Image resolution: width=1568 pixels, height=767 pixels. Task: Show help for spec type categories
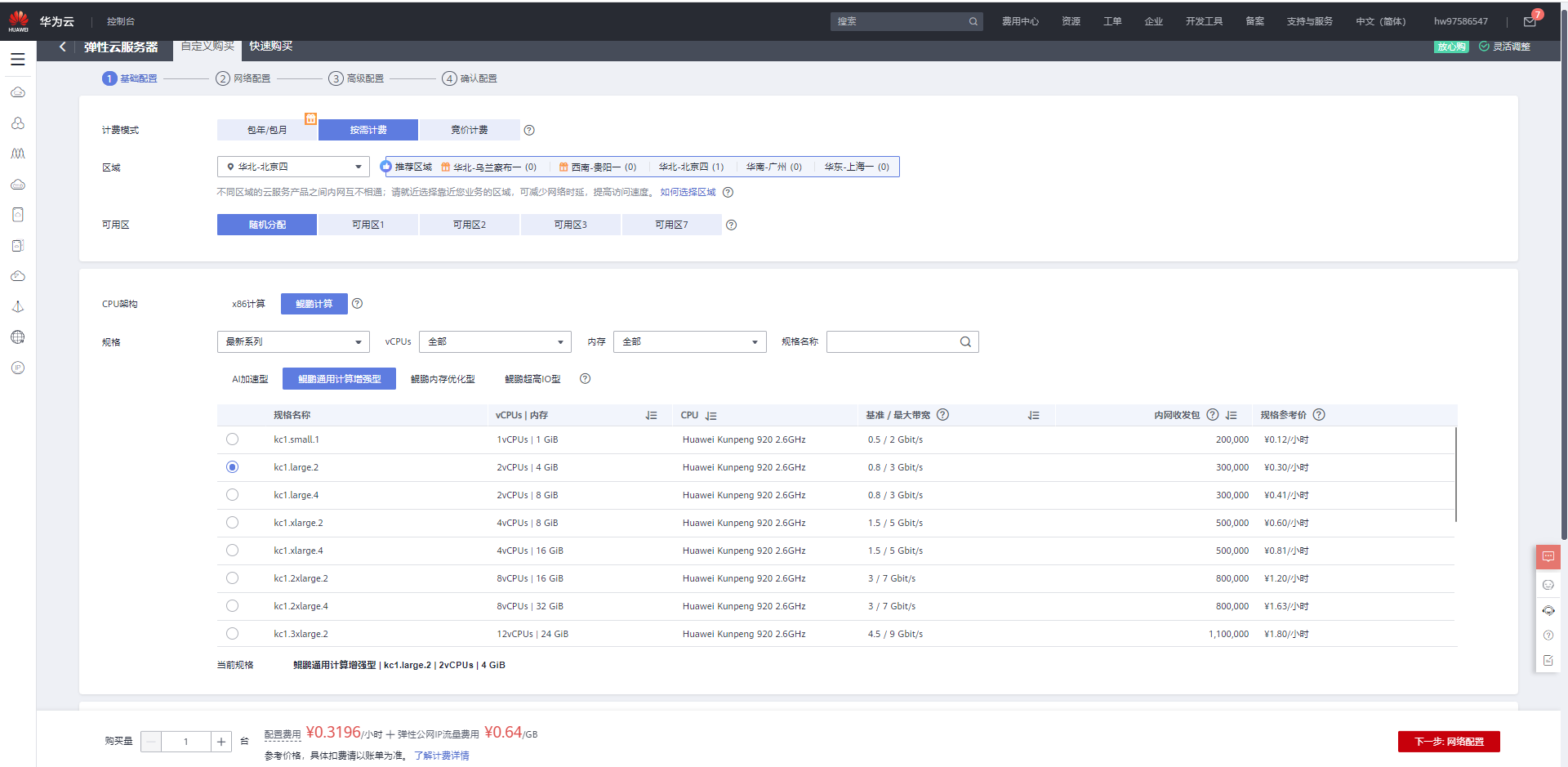point(585,378)
